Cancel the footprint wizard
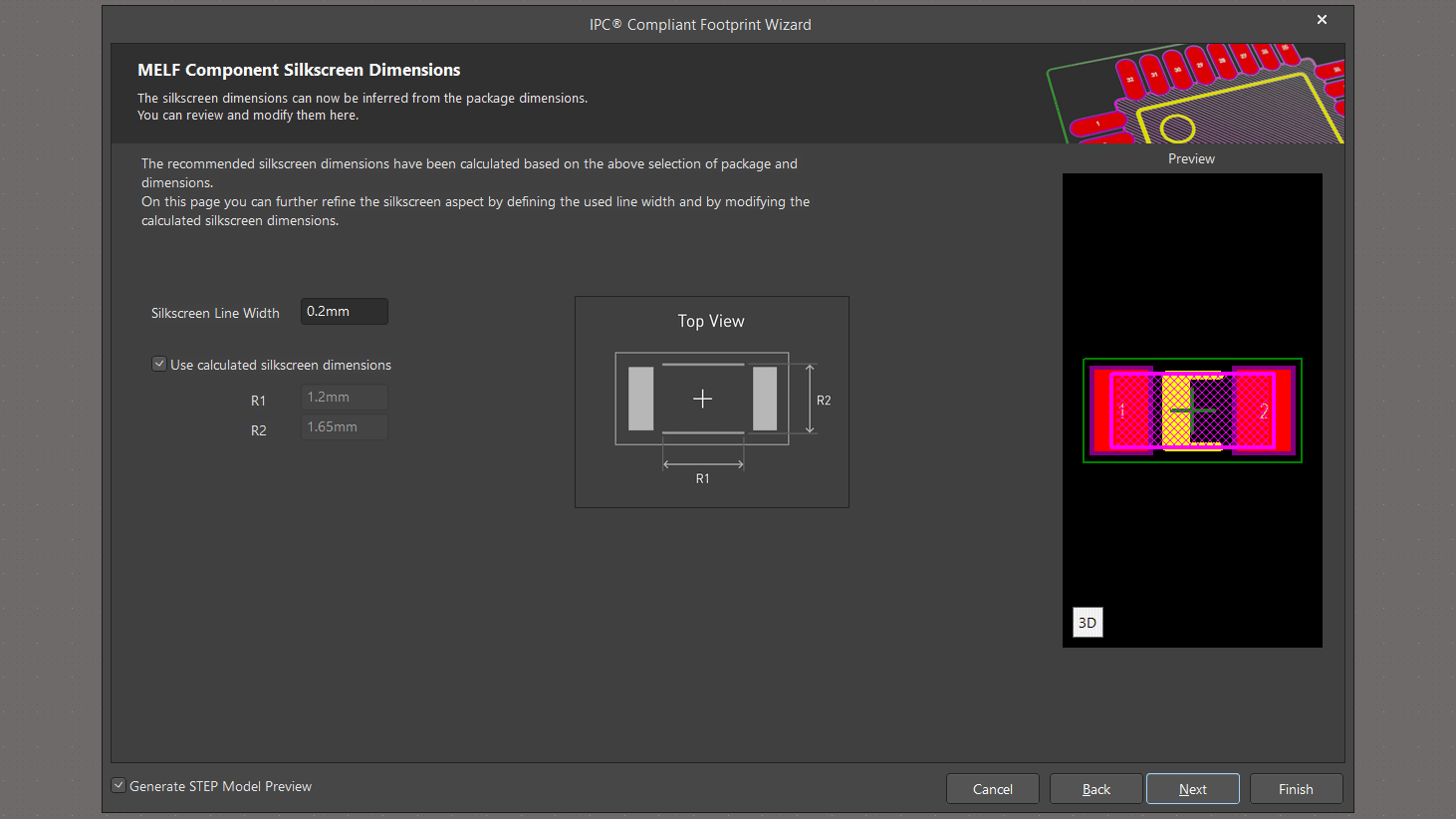This screenshot has width=1456, height=819. [x=992, y=789]
